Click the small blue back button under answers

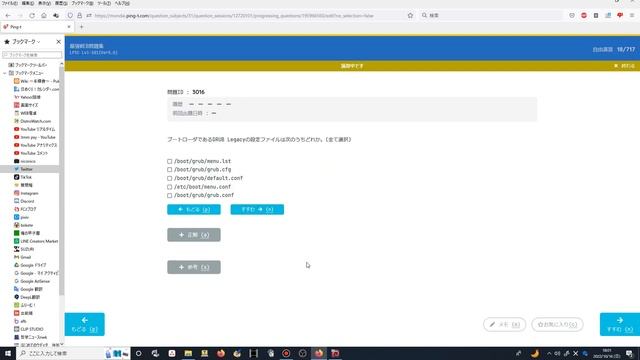click(194, 209)
